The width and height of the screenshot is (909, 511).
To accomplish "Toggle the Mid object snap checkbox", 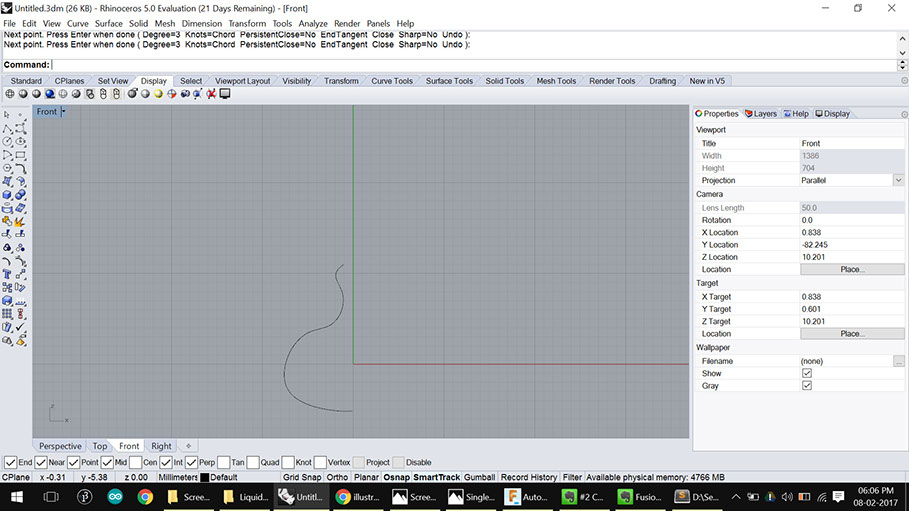I will click(107, 462).
